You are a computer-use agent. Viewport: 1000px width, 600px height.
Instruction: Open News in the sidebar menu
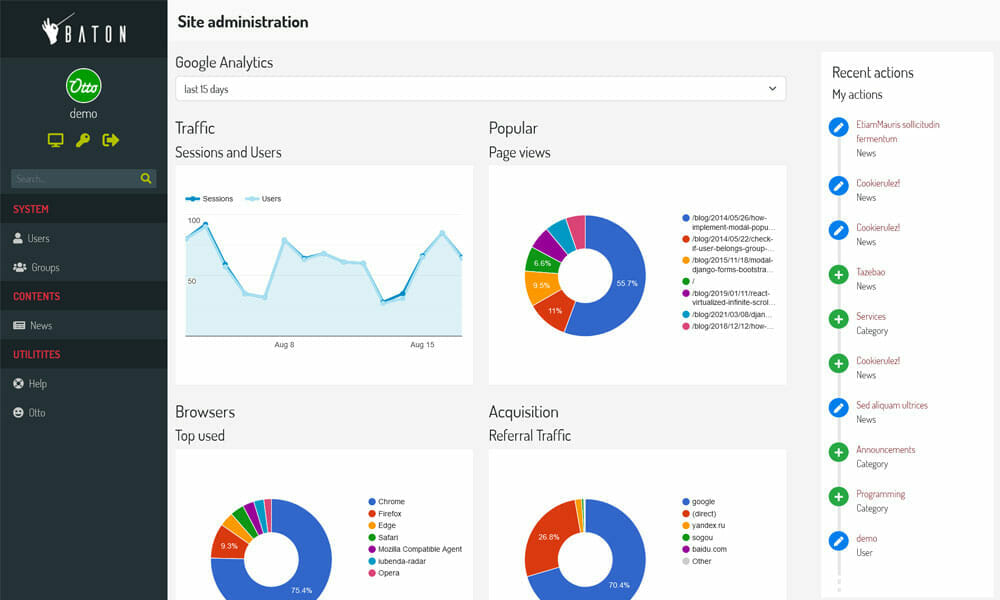[x=40, y=325]
